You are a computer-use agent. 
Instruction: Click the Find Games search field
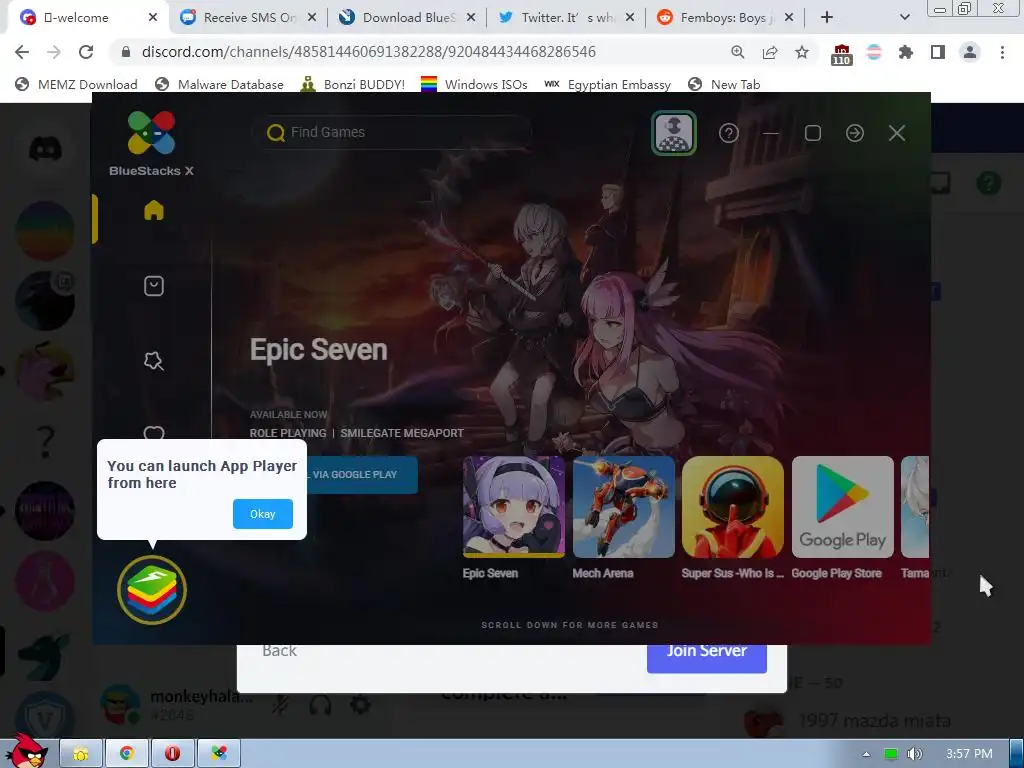click(392, 133)
